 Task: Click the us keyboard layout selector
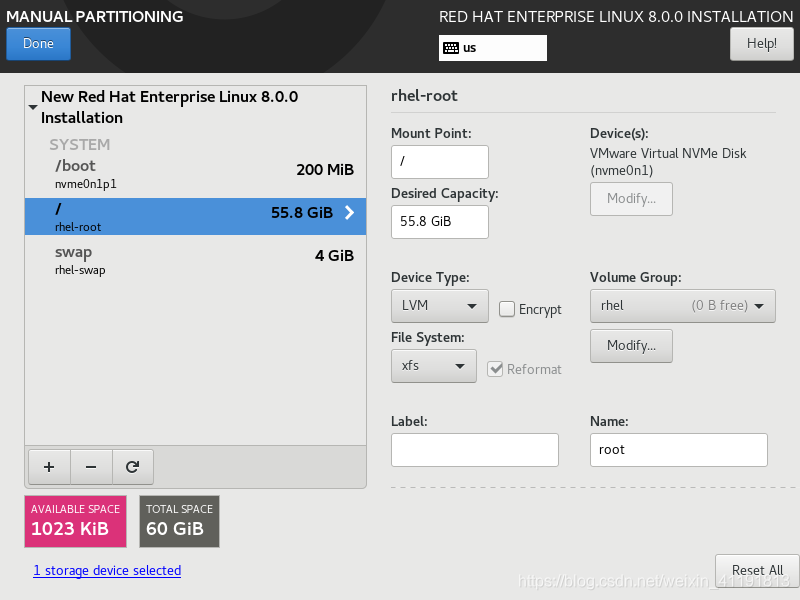[x=493, y=48]
